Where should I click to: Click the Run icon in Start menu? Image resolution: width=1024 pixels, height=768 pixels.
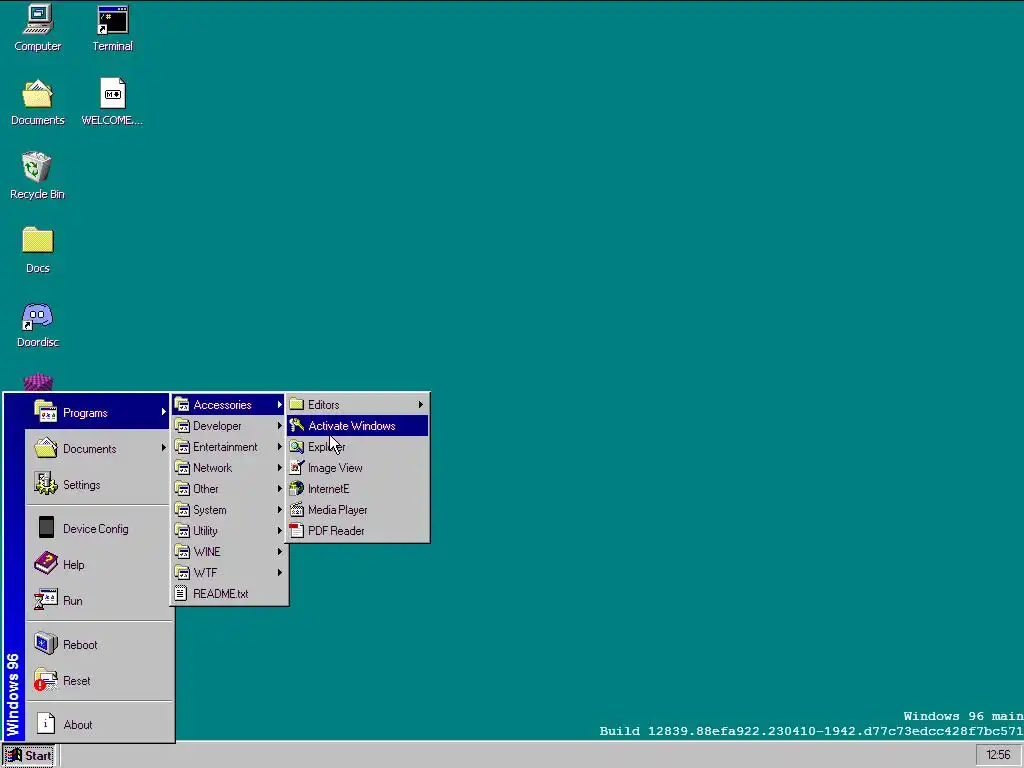pyautogui.click(x=46, y=600)
